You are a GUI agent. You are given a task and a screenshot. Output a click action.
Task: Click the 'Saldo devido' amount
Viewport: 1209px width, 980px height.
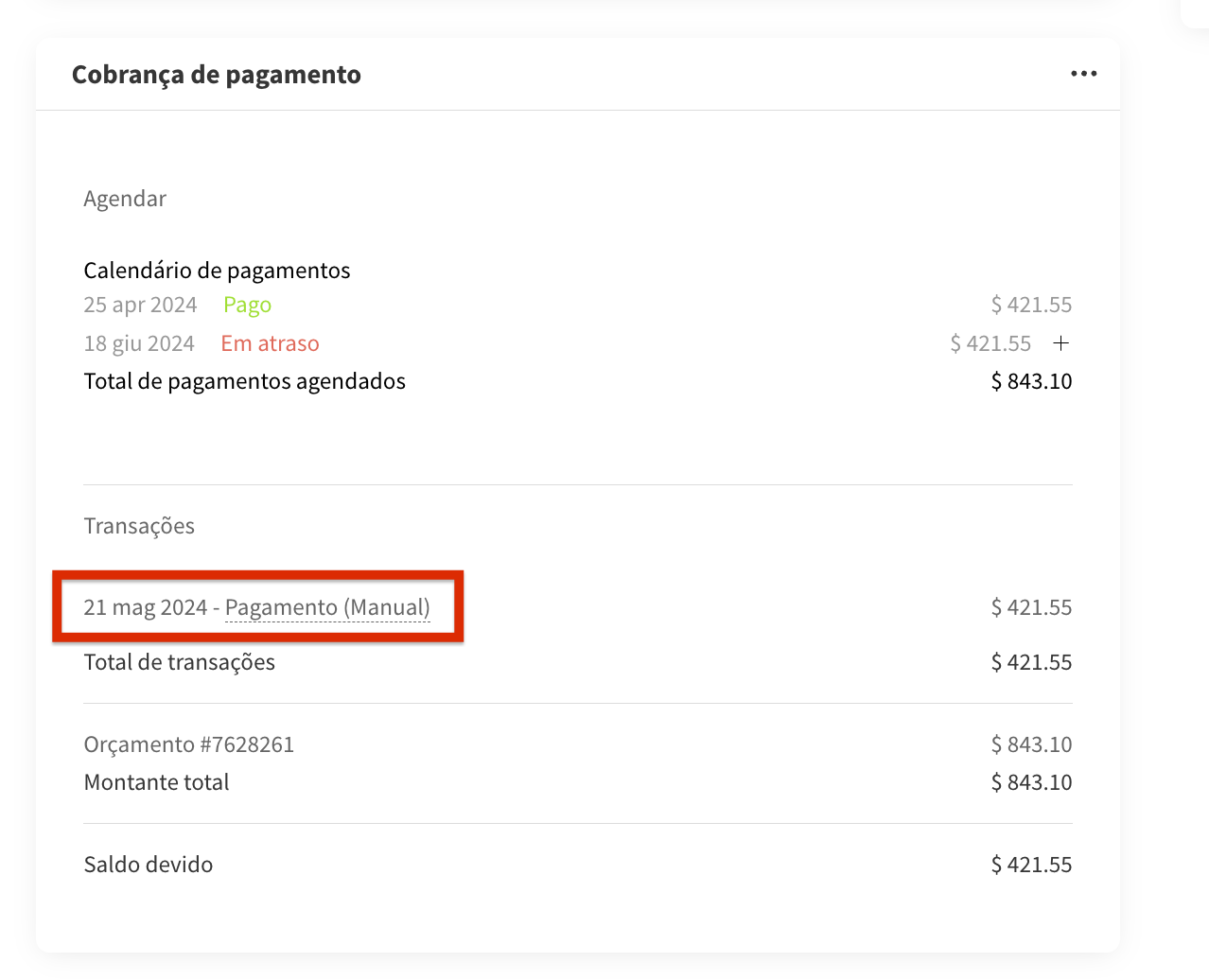(1030, 864)
